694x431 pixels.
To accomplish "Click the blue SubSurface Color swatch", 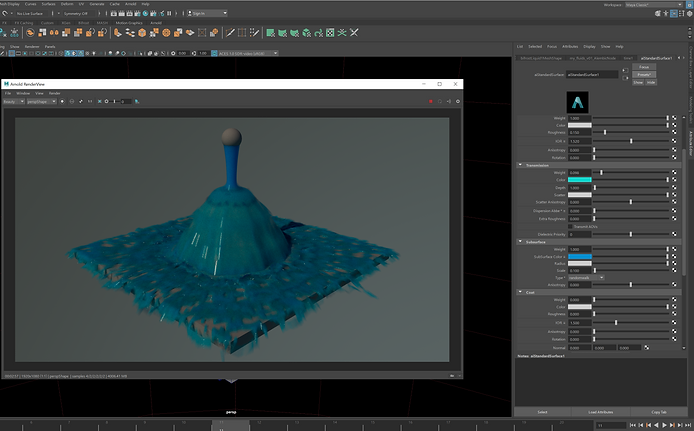I will [x=580, y=256].
